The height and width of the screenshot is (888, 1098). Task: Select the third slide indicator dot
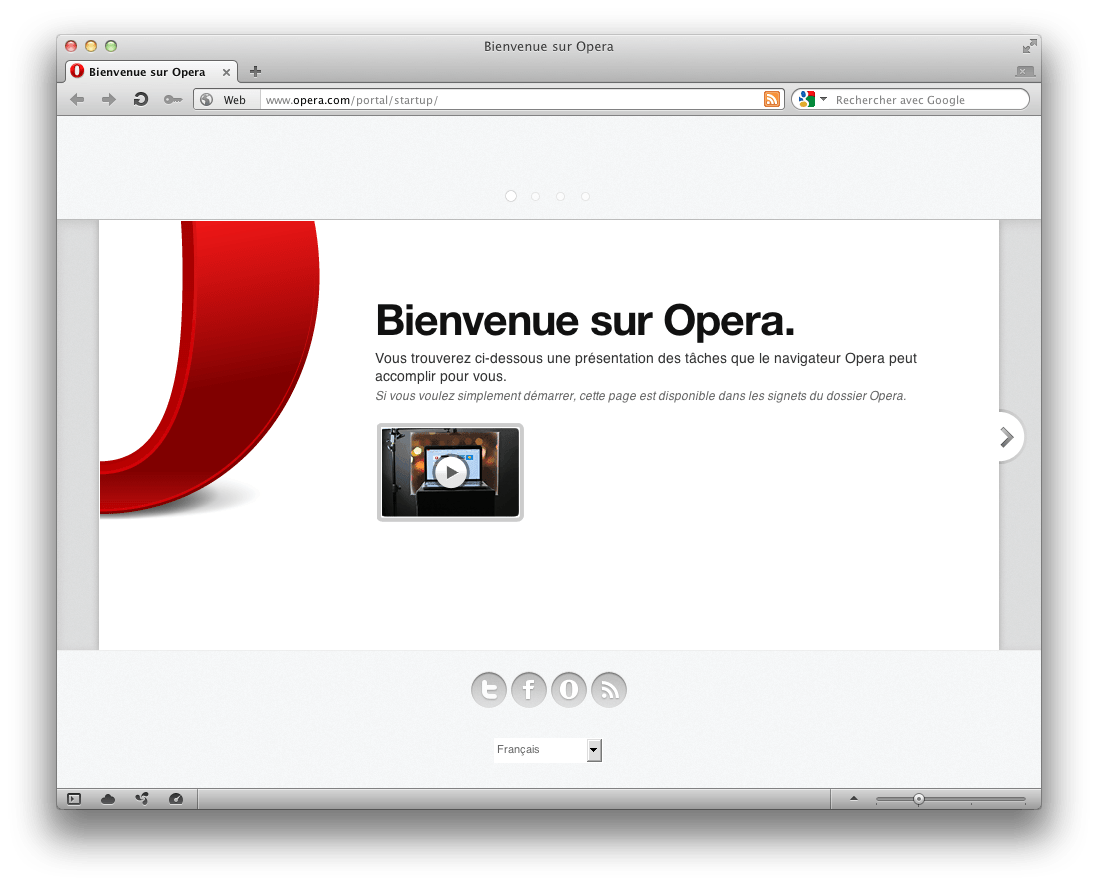point(560,197)
